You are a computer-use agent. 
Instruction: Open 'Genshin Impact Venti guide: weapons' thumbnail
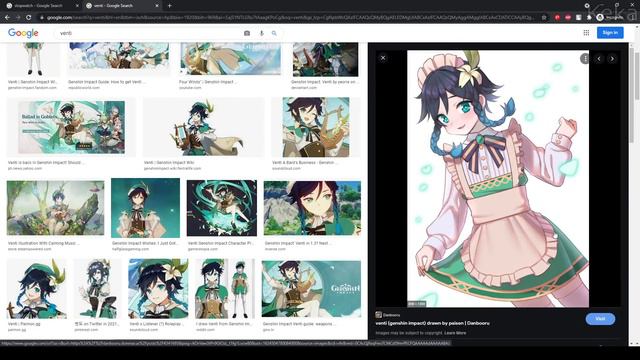point(311,289)
